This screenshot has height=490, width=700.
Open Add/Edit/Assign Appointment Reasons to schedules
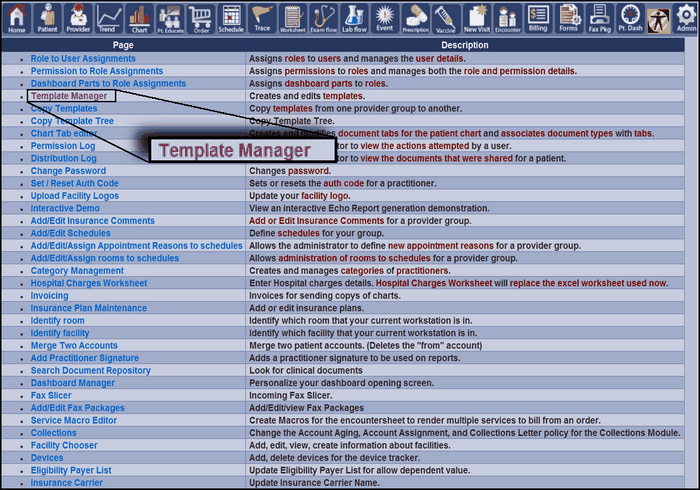(137, 246)
